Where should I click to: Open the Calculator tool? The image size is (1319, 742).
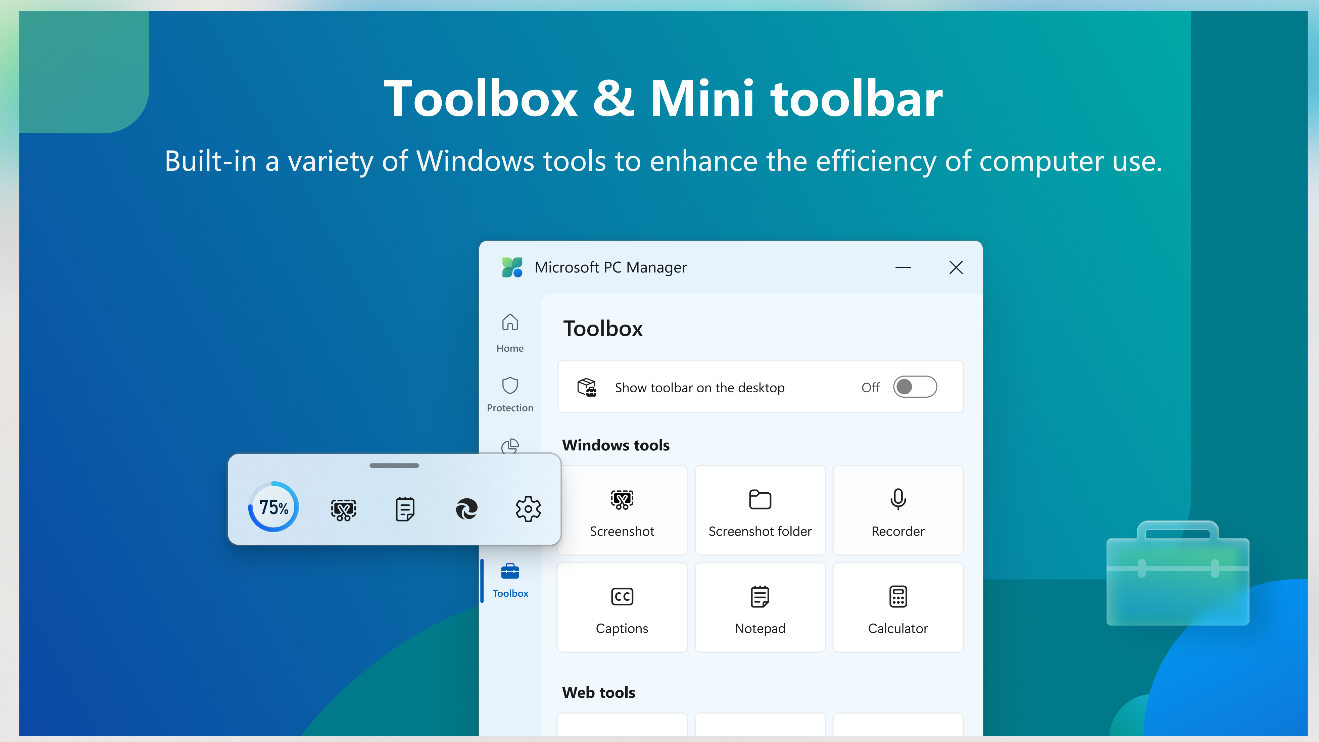[x=898, y=607]
